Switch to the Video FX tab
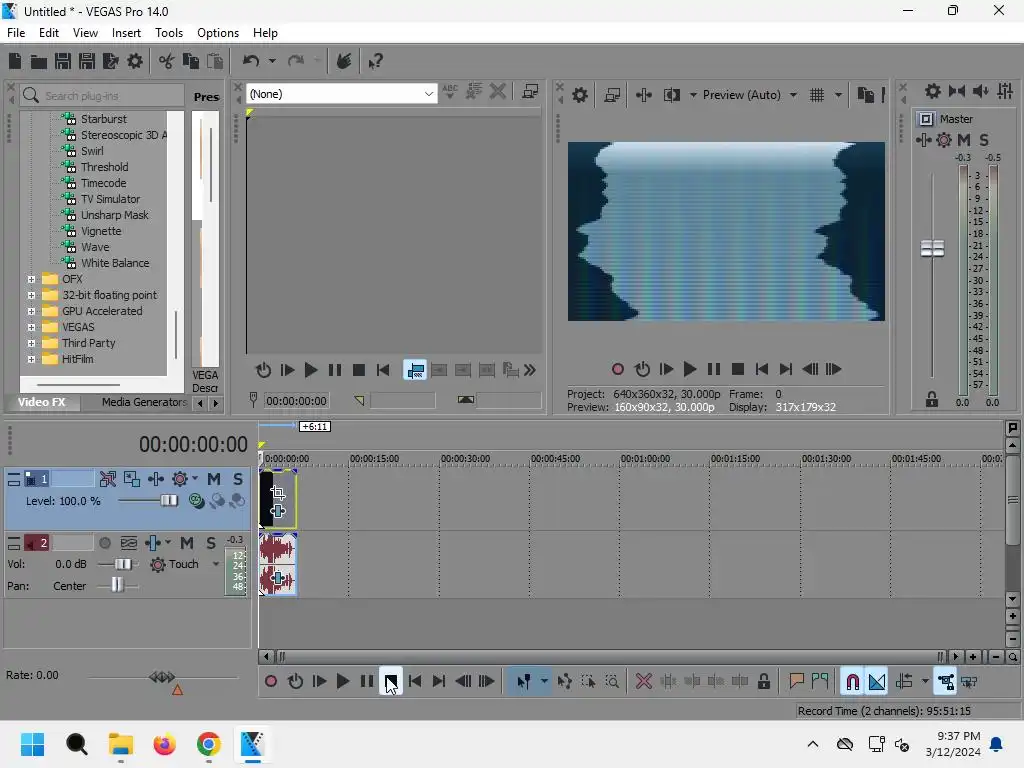This screenshot has height=768, width=1024. [x=42, y=402]
